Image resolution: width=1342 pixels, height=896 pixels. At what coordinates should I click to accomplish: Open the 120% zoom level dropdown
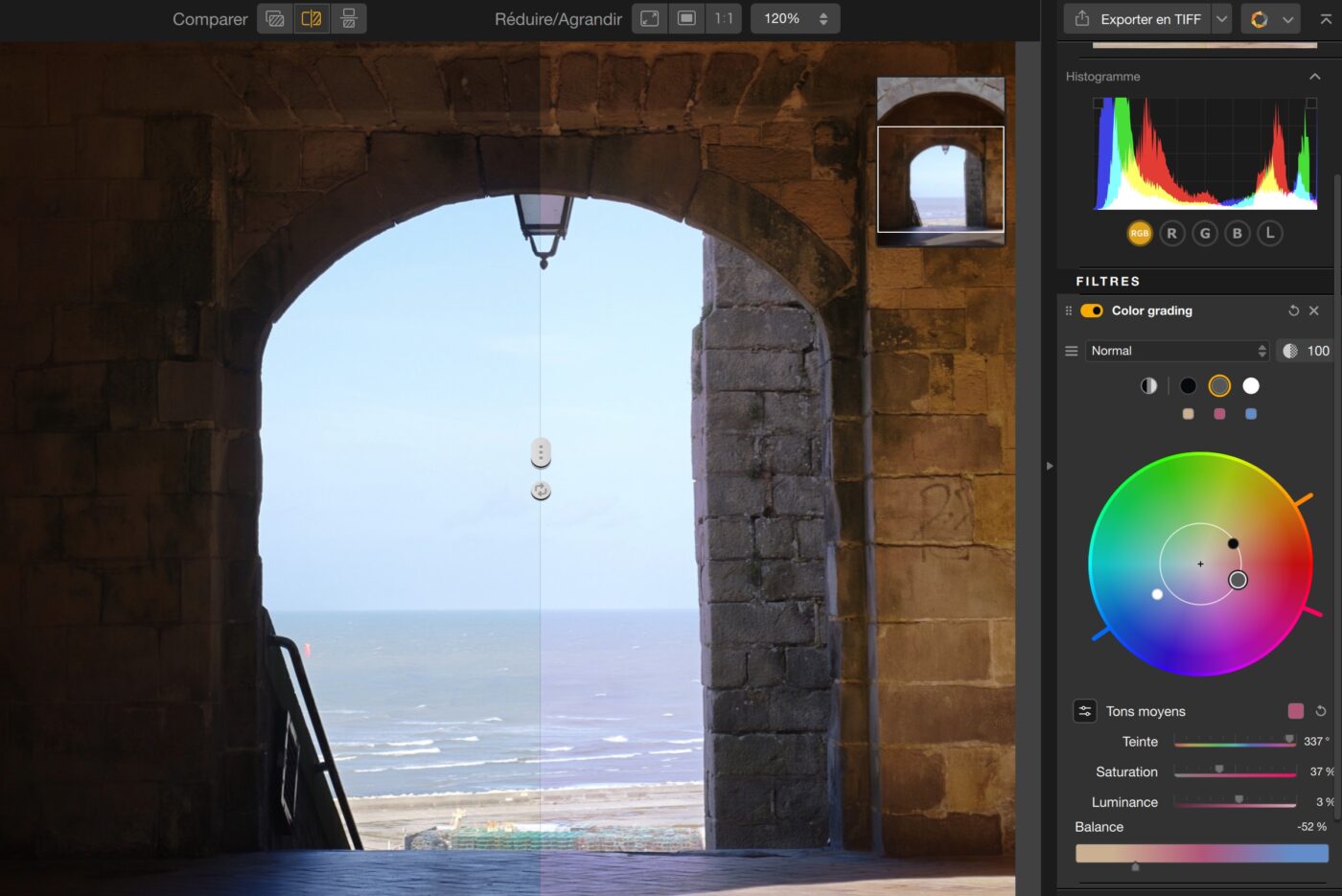(x=795, y=19)
